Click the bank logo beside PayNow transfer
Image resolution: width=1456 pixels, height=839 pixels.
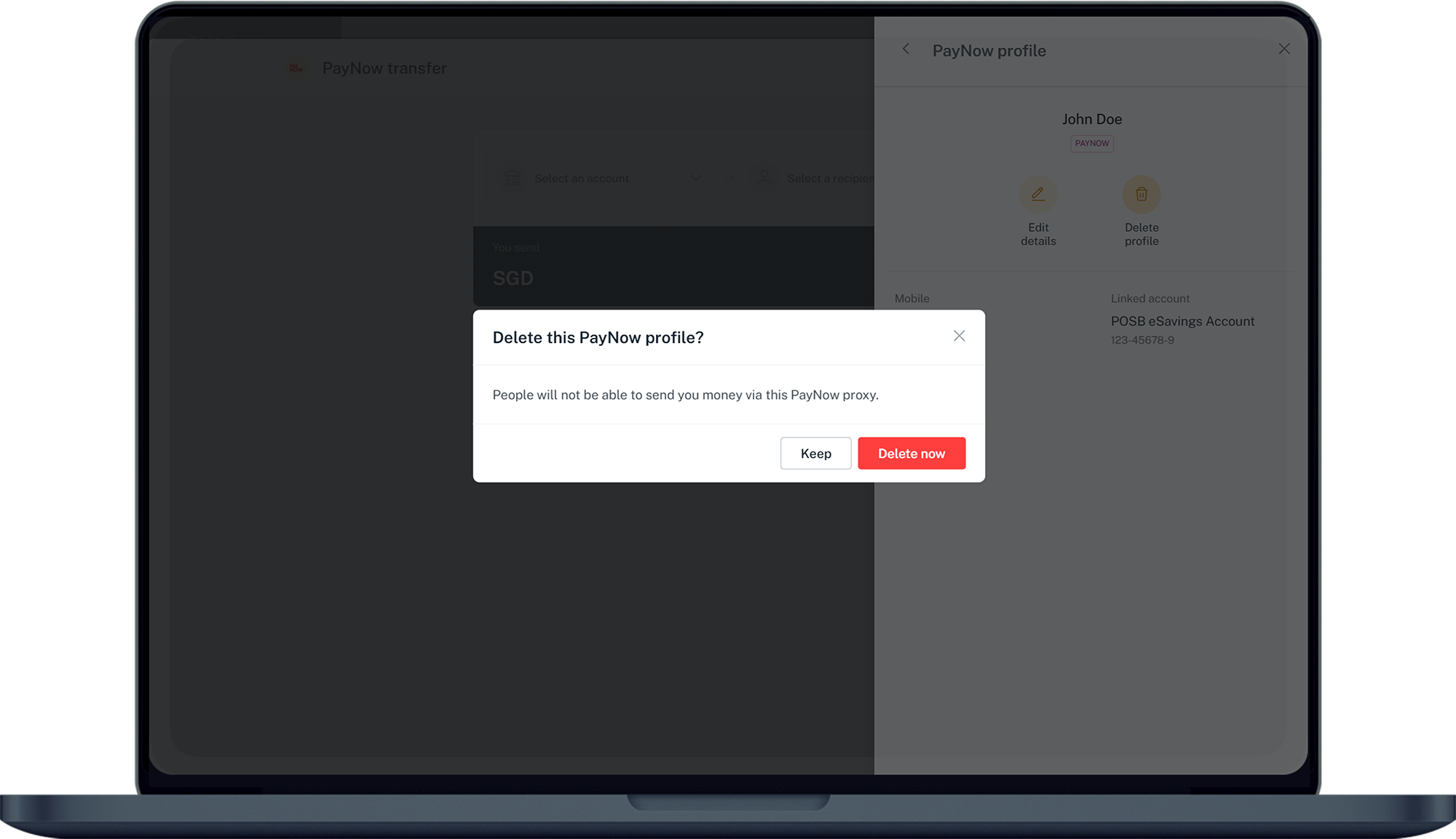coord(296,68)
